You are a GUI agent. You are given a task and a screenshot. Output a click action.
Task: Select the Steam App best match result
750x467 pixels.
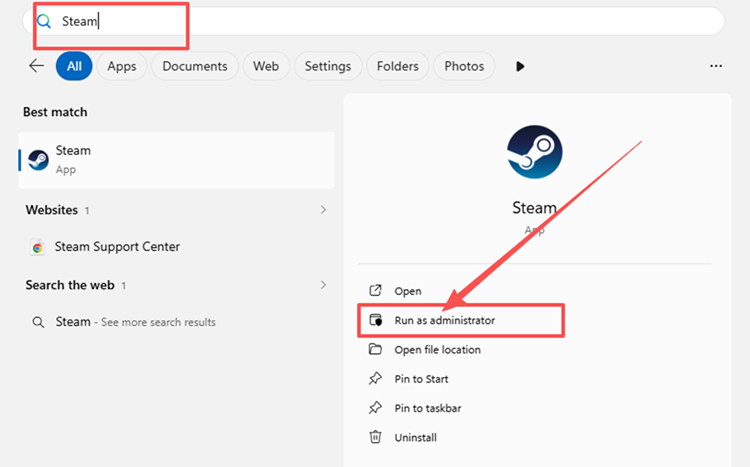[x=176, y=160]
